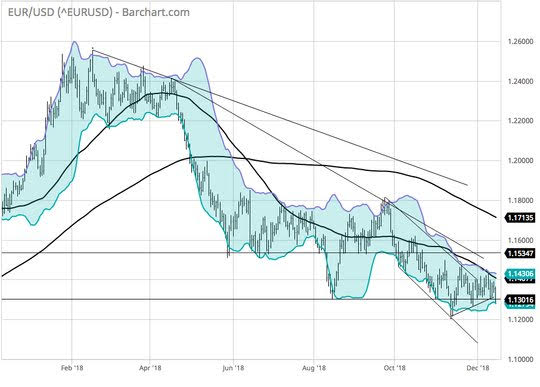Click the 1.24000 price axis tick
Image resolution: width=540 pixels, height=387 pixels.
pos(520,82)
